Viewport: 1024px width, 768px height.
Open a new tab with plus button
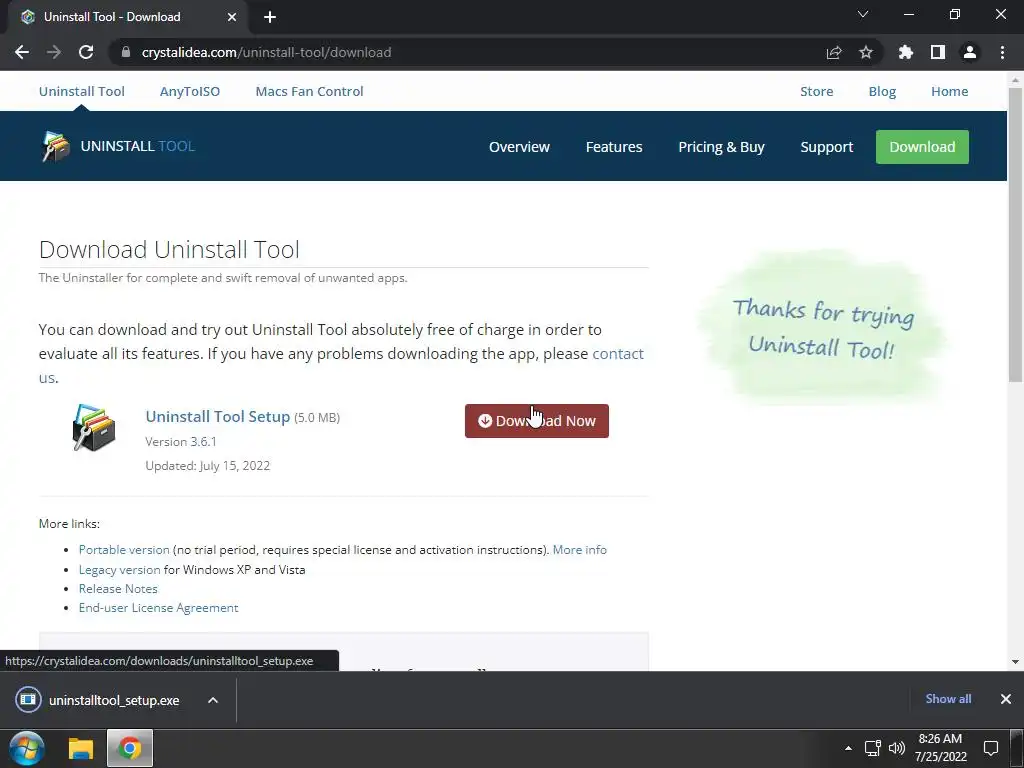[270, 17]
